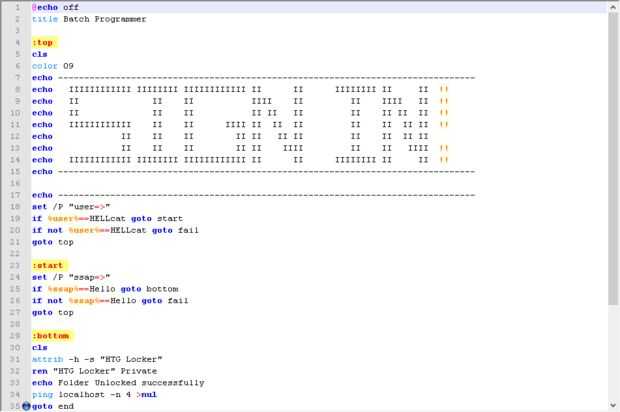This screenshot has width=620, height=412.
Task: Click 'goto top' on line 27
Action: (x=53, y=313)
